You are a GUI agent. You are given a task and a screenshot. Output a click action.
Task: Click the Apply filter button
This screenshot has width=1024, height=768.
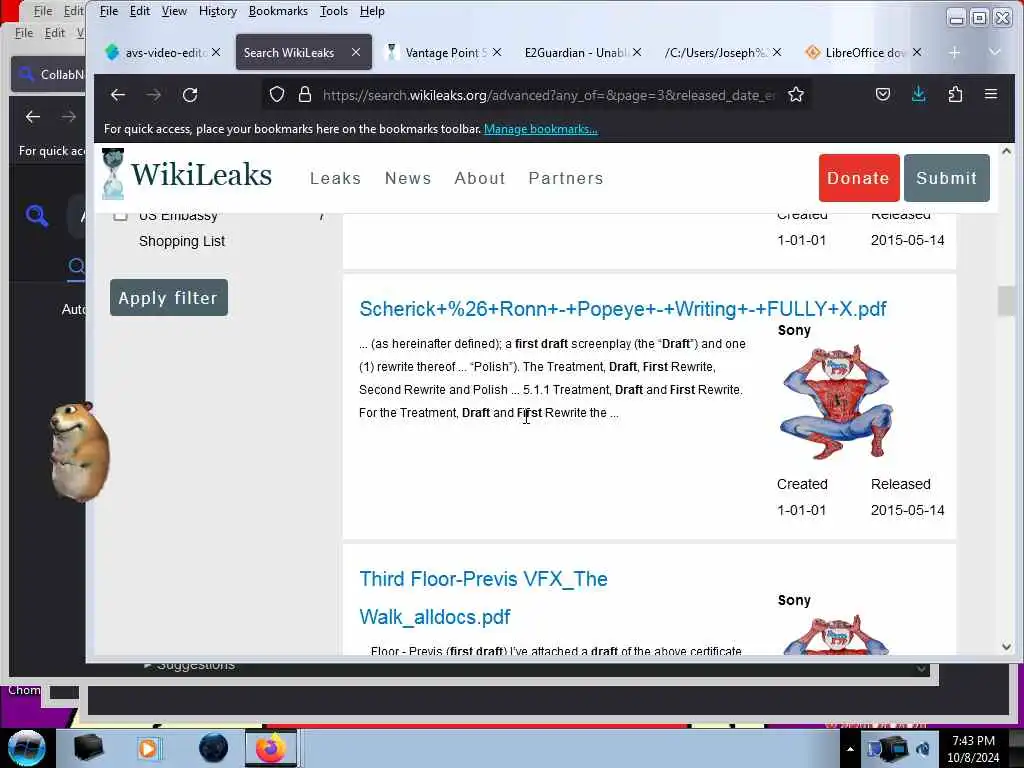tap(168, 298)
